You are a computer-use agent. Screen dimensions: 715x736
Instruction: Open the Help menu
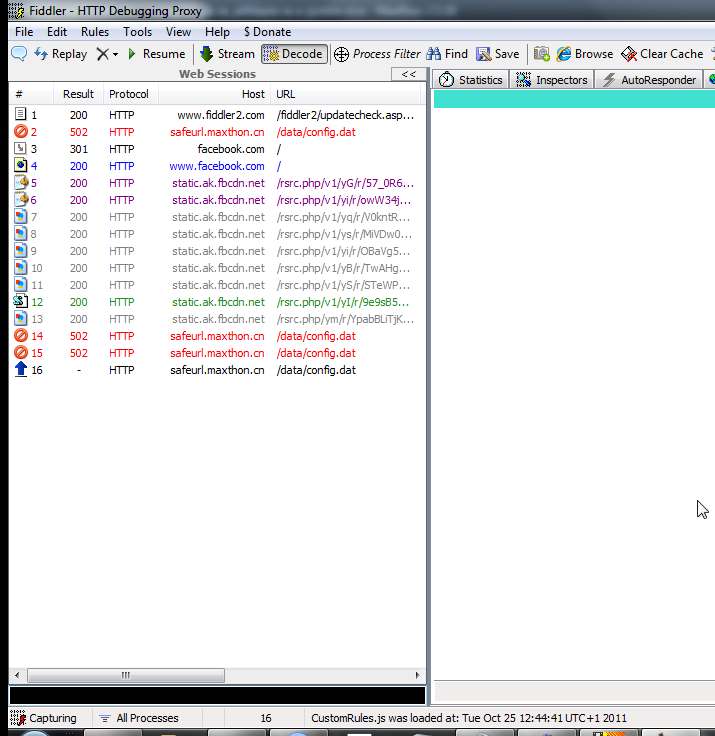tap(217, 32)
